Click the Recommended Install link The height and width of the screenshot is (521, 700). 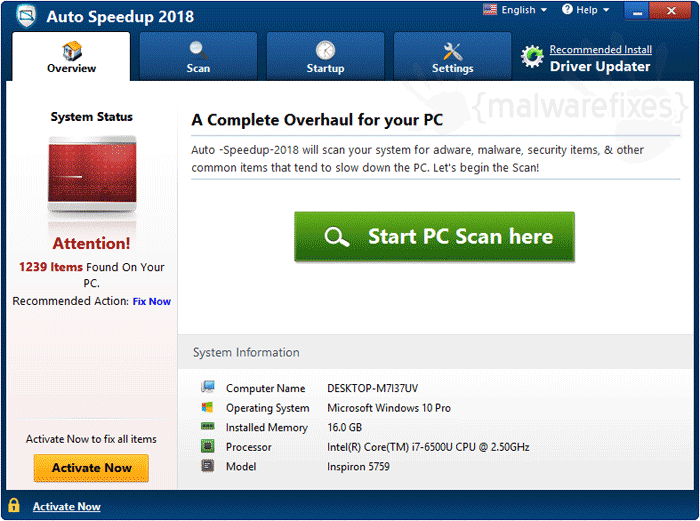pos(600,50)
